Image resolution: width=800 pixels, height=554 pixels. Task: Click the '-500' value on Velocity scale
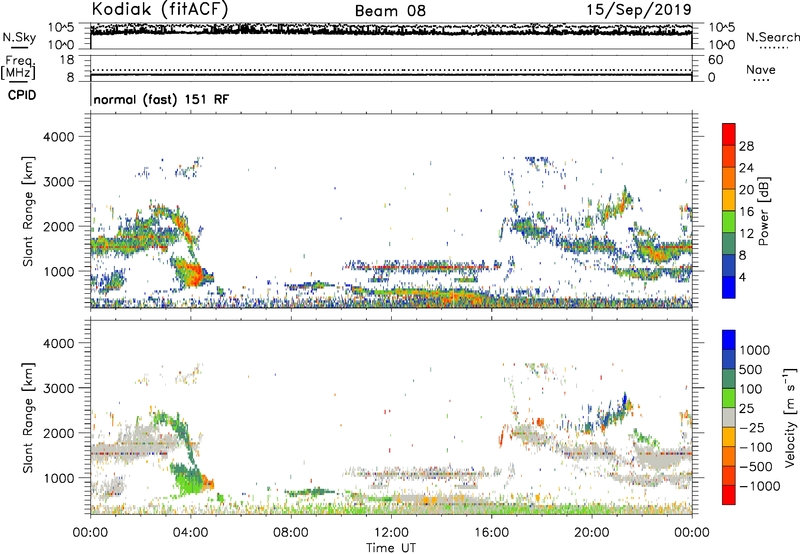[756, 467]
